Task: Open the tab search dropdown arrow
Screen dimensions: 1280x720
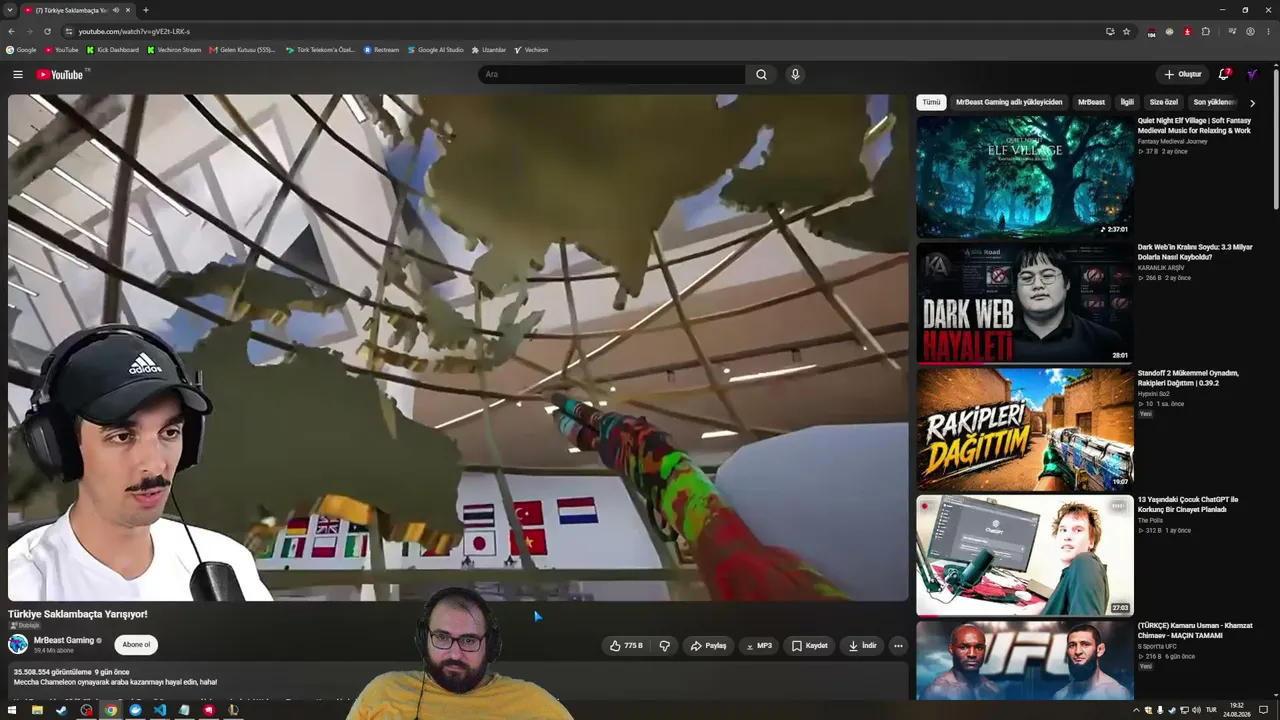Action: tap(10, 10)
